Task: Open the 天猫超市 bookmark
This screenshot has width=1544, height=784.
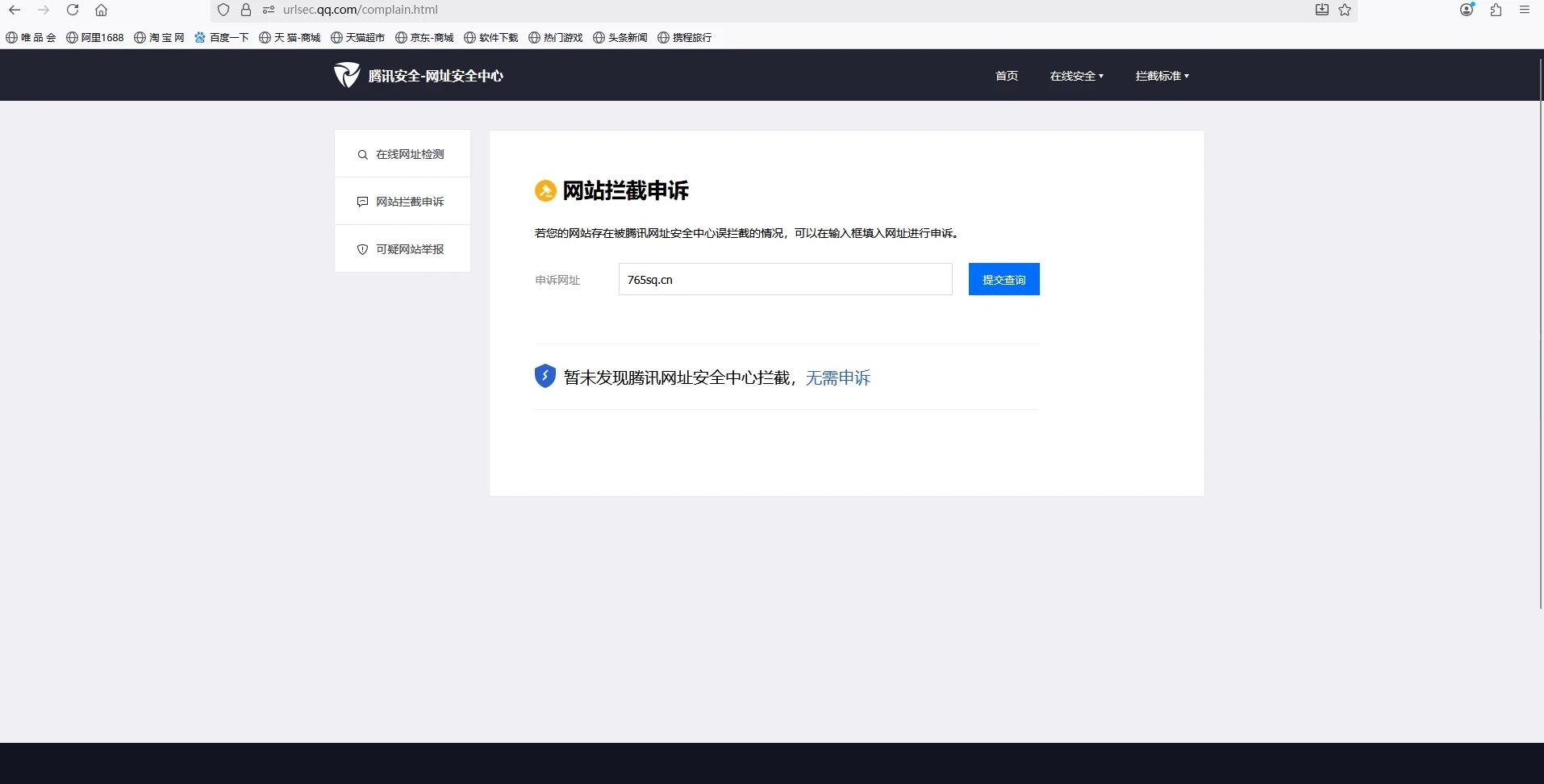Action: coord(358,37)
